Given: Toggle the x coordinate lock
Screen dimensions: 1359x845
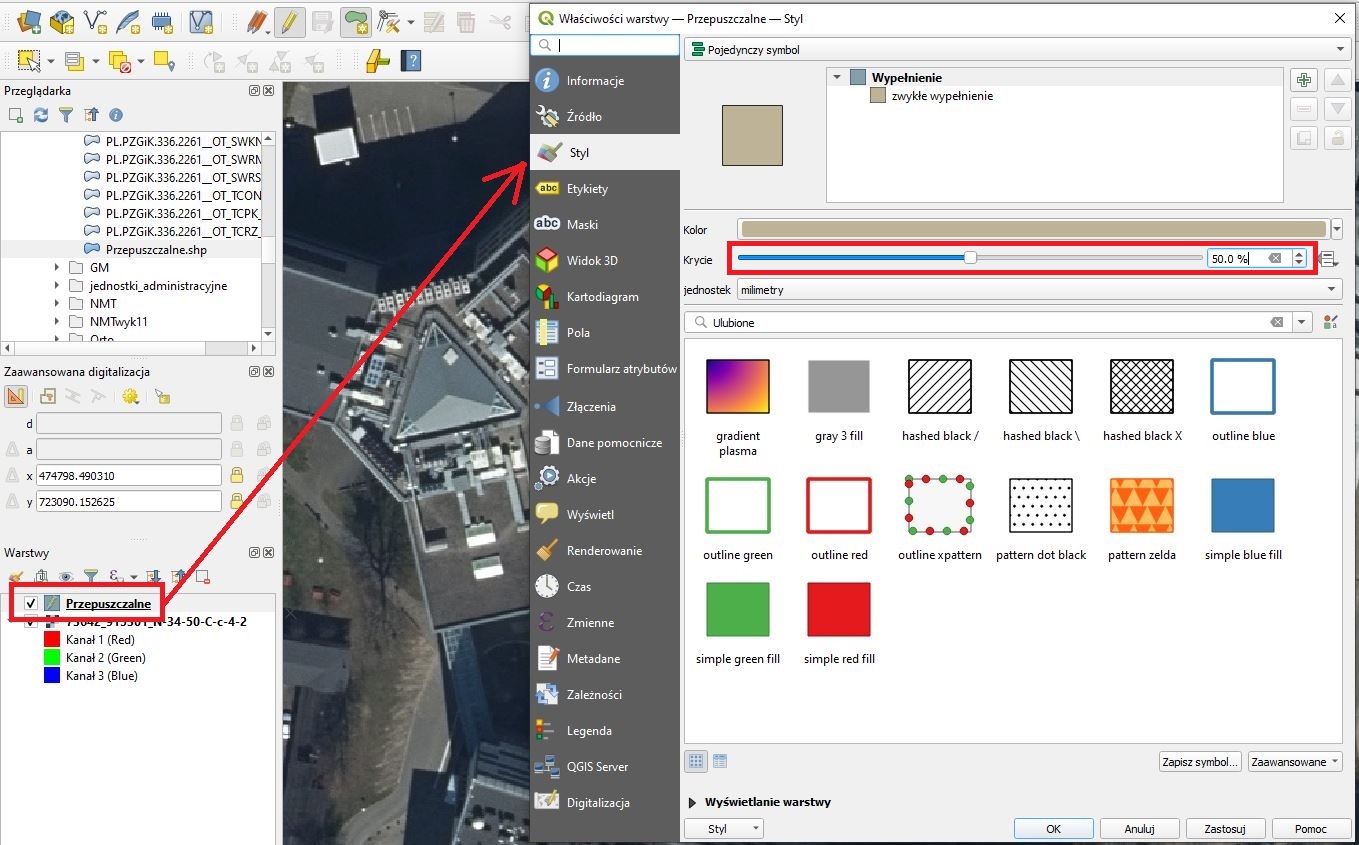Looking at the screenshot, I should (x=237, y=475).
